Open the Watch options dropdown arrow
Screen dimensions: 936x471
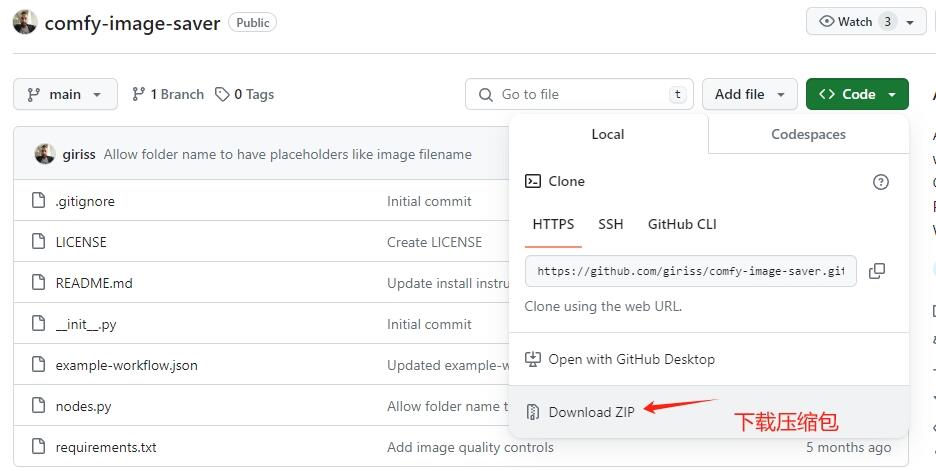point(910,22)
